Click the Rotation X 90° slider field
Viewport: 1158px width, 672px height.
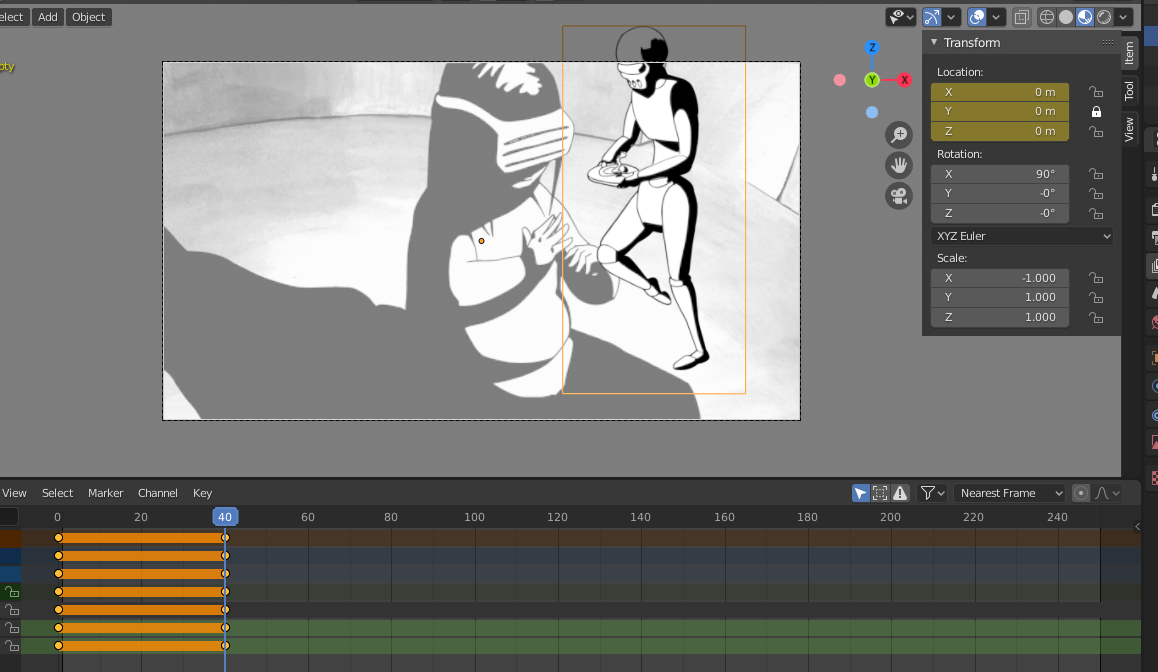point(1000,174)
